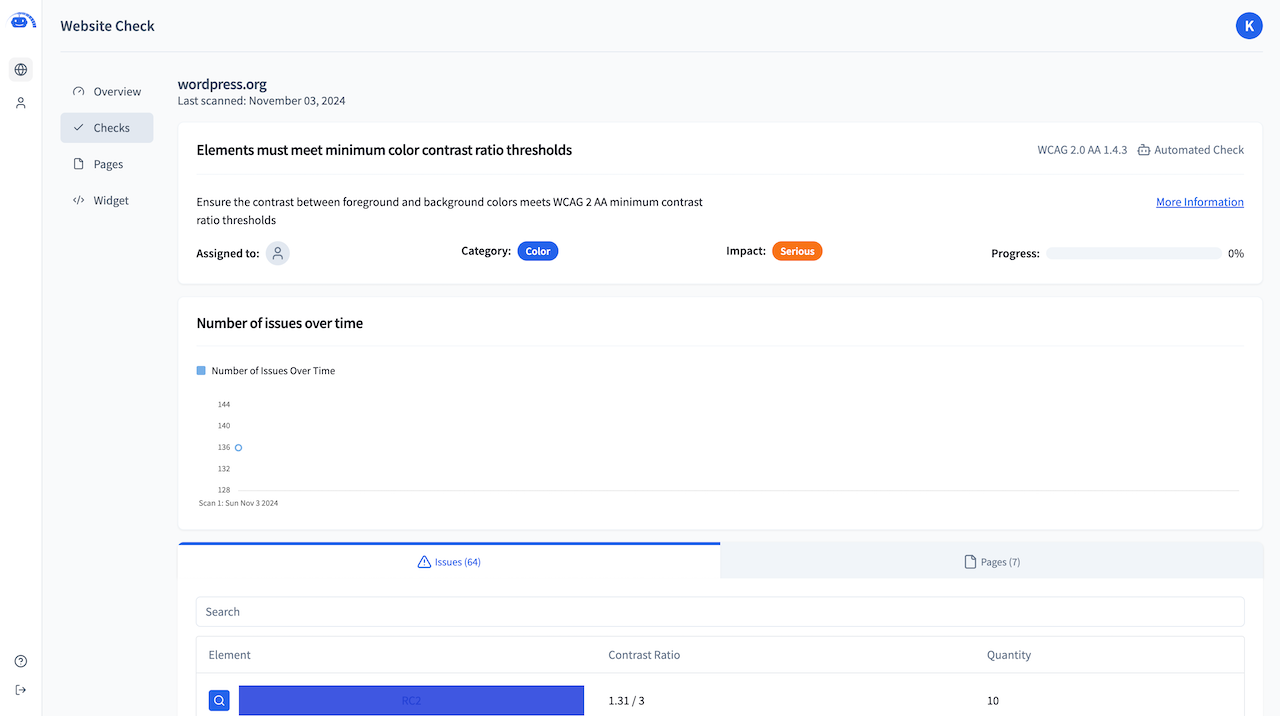
Task: Click the logout icon at the bottom left
Action: 20,689
